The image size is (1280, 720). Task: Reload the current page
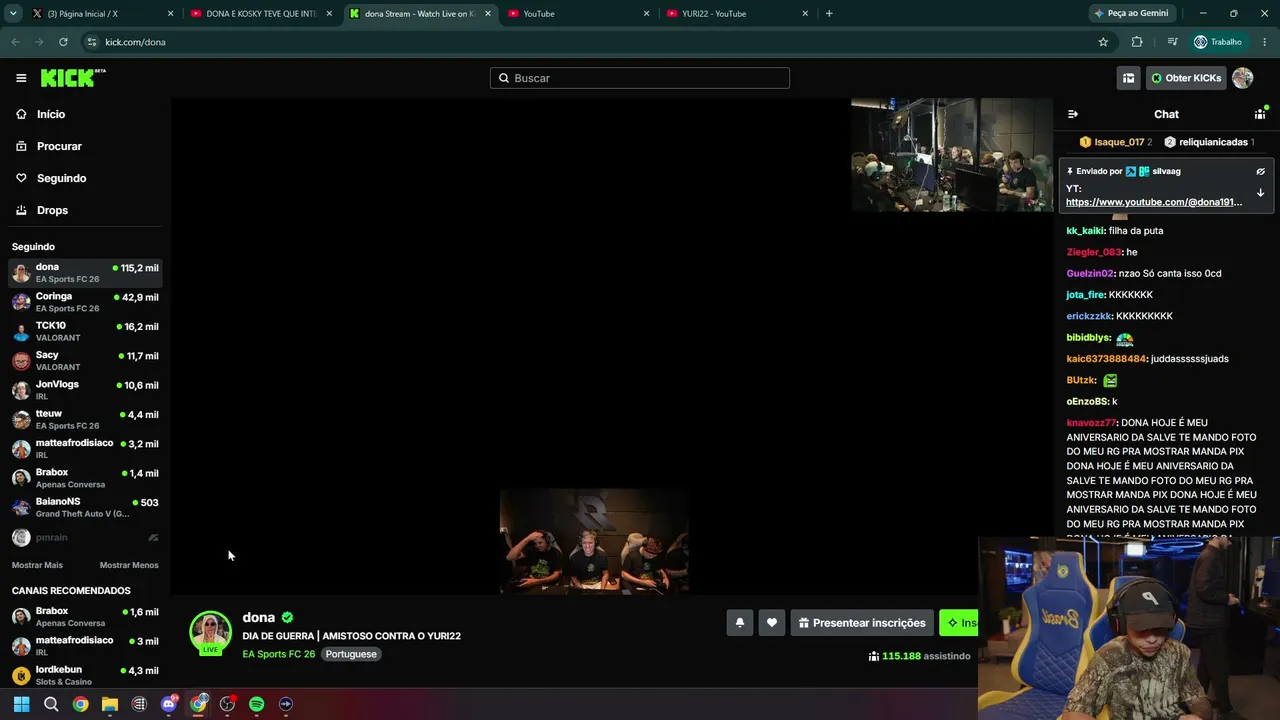click(x=63, y=42)
